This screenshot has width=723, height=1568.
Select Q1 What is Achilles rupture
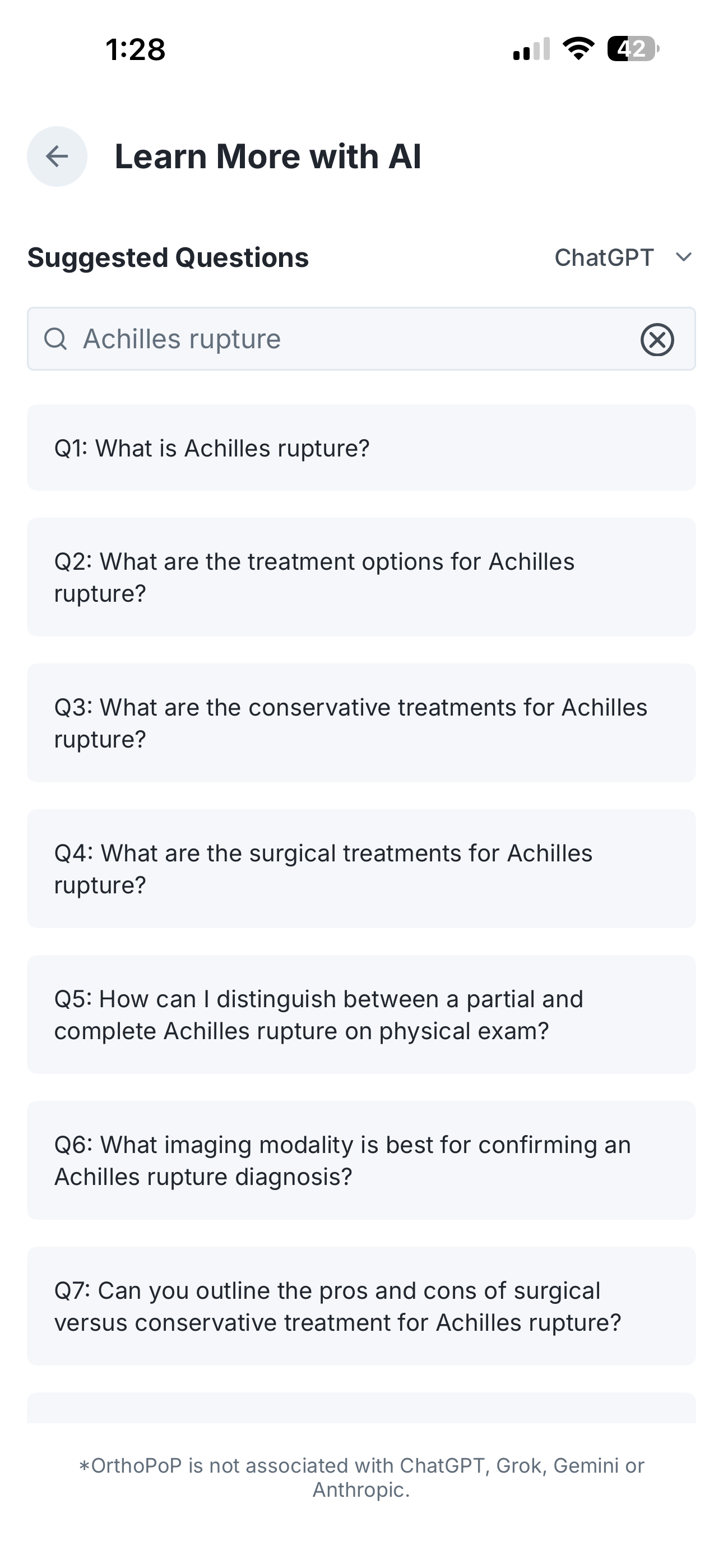pyautogui.click(x=361, y=448)
